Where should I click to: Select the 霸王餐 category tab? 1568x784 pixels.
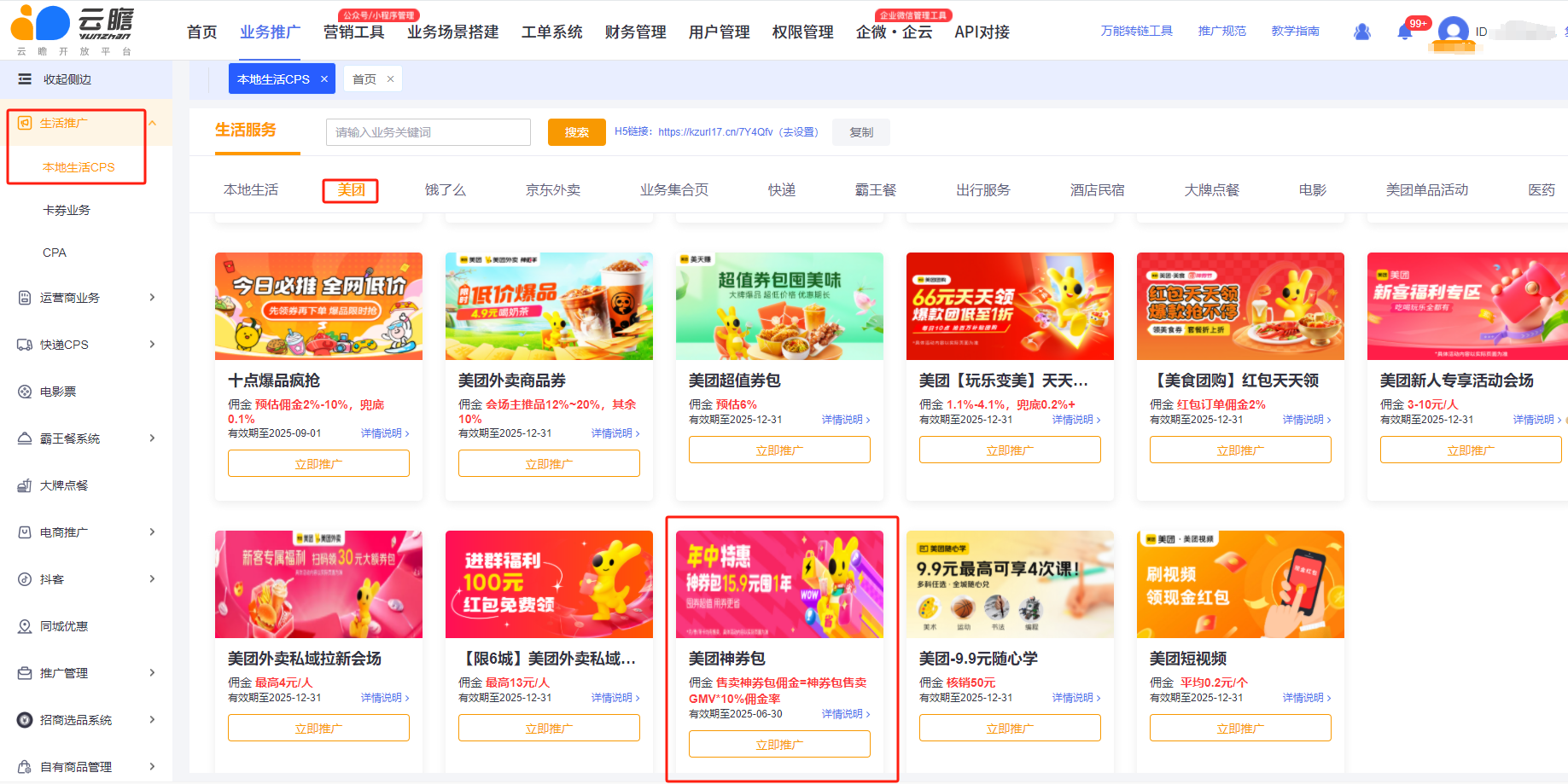tap(876, 190)
